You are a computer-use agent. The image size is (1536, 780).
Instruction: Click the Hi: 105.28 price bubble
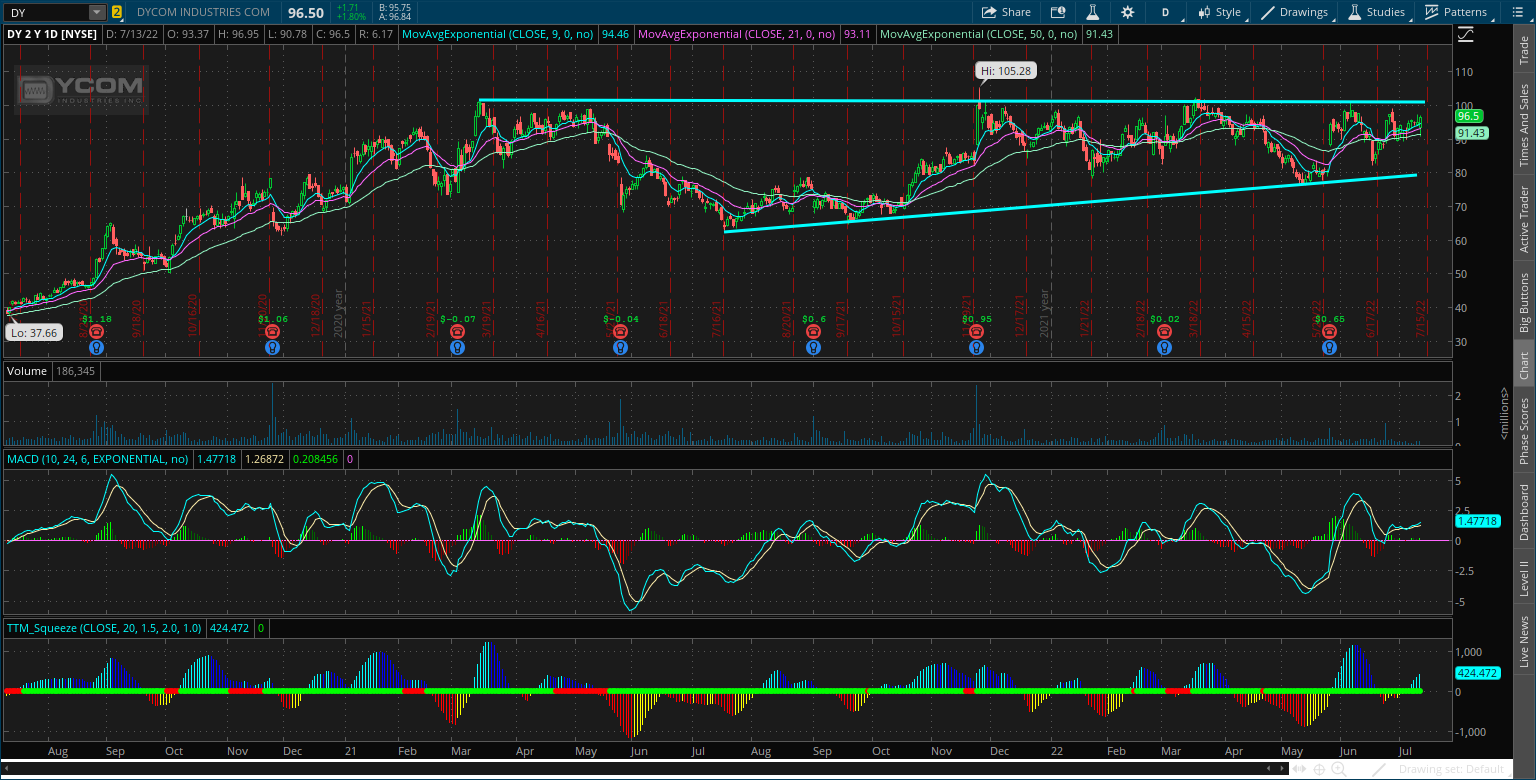click(x=1005, y=71)
